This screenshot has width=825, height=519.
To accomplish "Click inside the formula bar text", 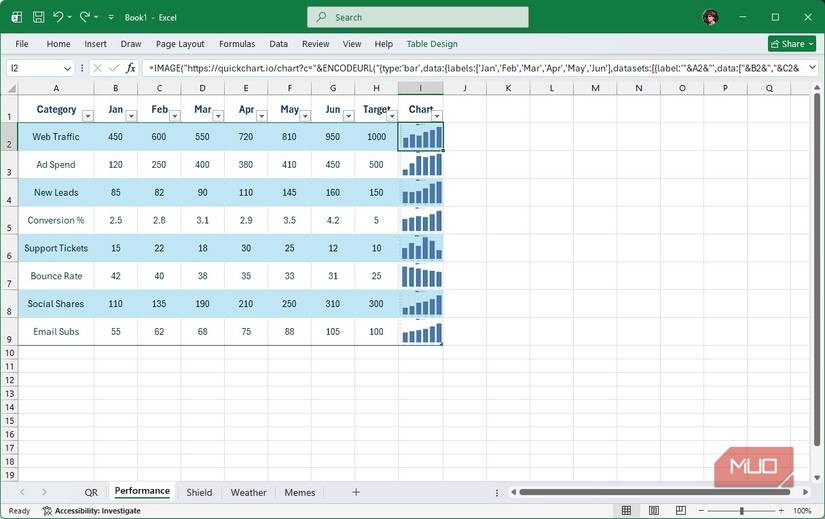I will tap(474, 68).
